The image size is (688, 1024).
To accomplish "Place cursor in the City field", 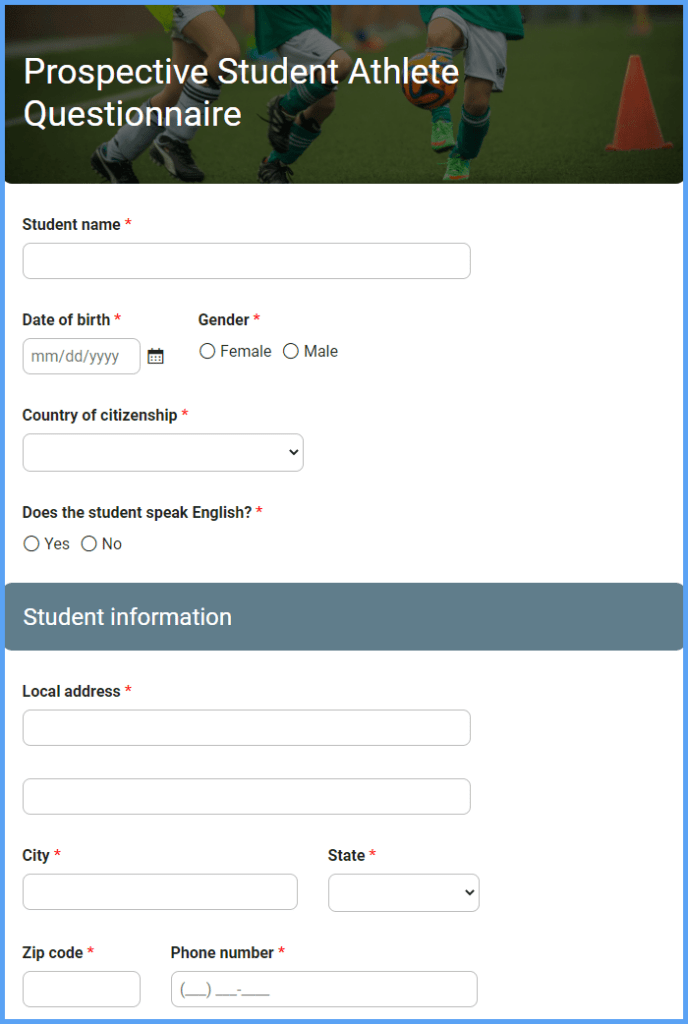I will [159, 892].
